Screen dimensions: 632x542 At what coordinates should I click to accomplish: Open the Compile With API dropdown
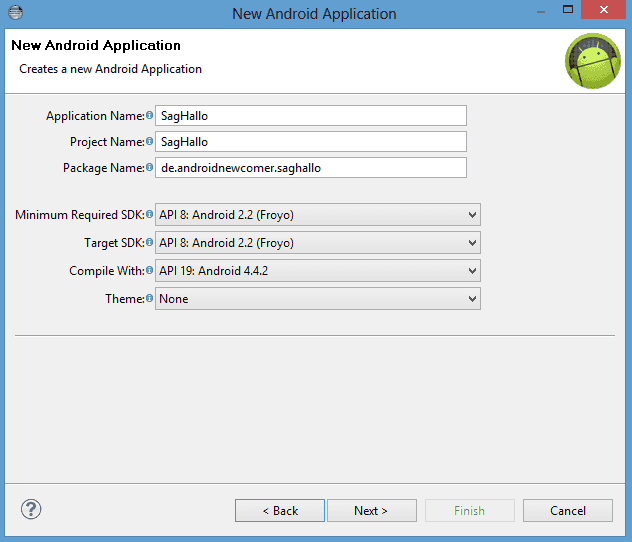(x=318, y=271)
